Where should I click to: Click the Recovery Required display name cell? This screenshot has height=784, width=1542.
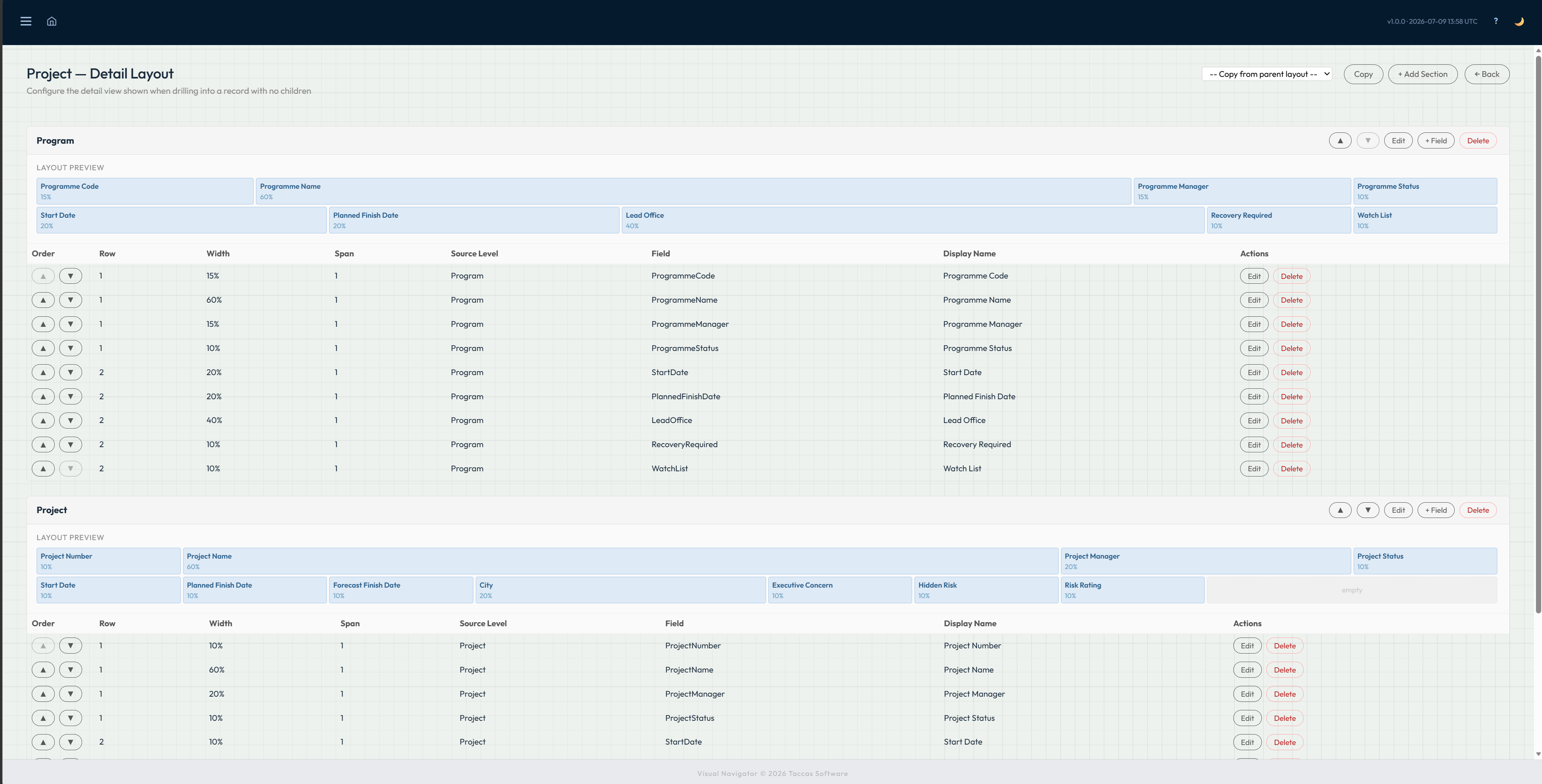tap(977, 444)
